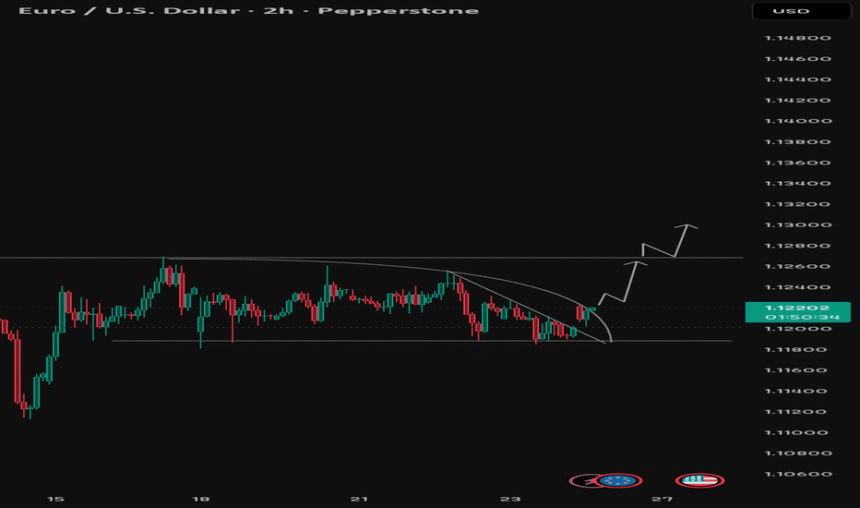The image size is (860, 508).
Task: Click the 1.11400 price scale label
Action: [796, 391]
